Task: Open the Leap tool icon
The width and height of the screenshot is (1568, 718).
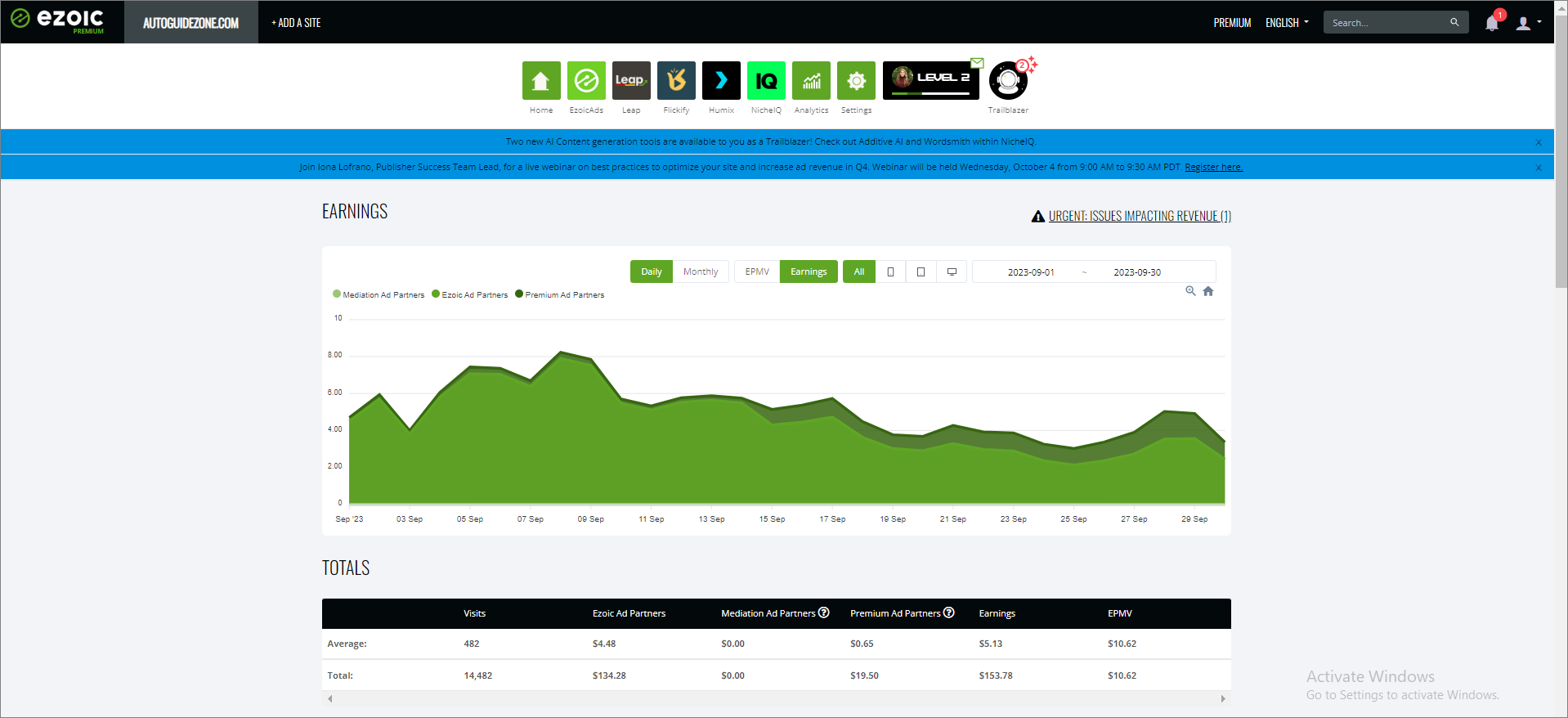Action: (x=631, y=80)
